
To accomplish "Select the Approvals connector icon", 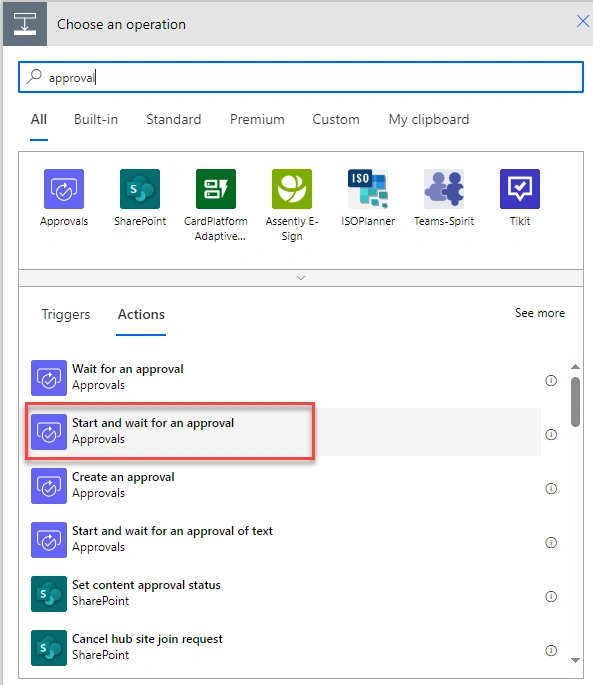I will coord(64,189).
